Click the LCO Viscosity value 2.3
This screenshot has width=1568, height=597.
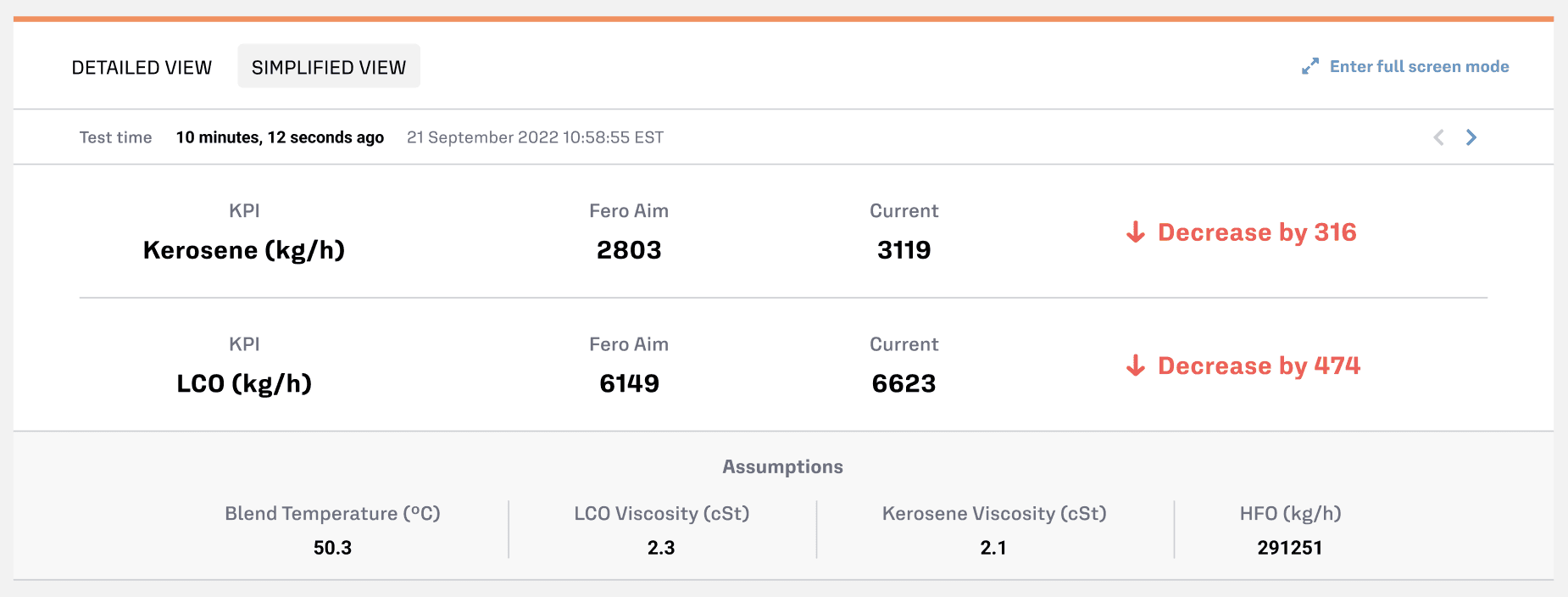pyautogui.click(x=661, y=548)
